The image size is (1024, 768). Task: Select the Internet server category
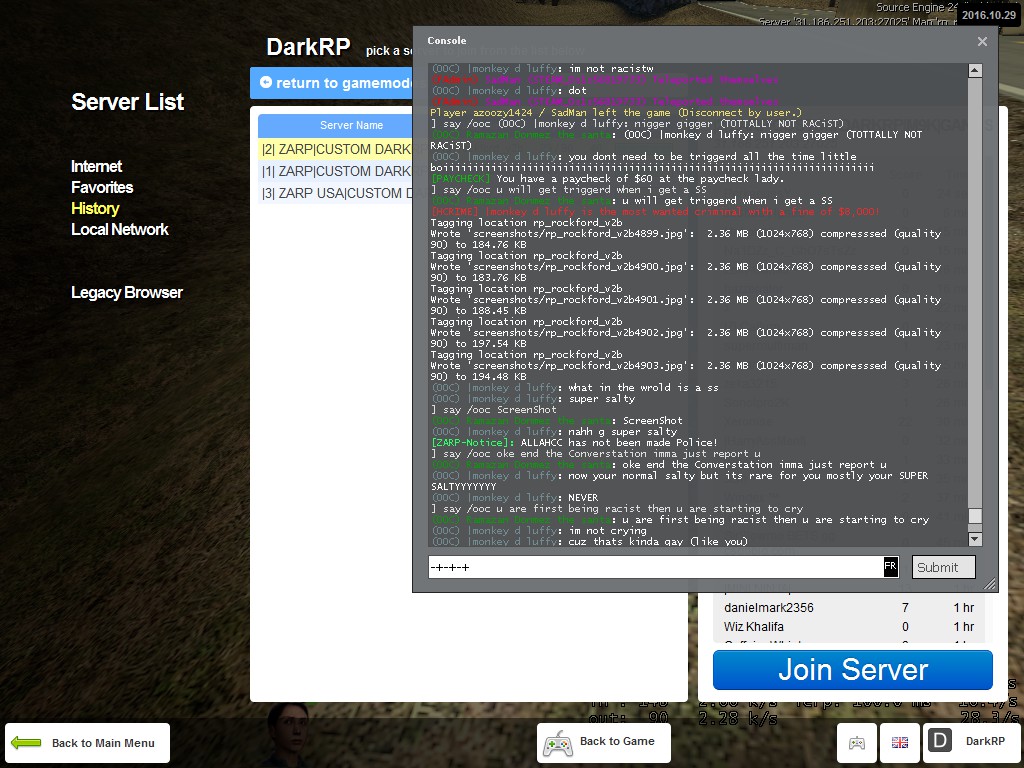97,167
